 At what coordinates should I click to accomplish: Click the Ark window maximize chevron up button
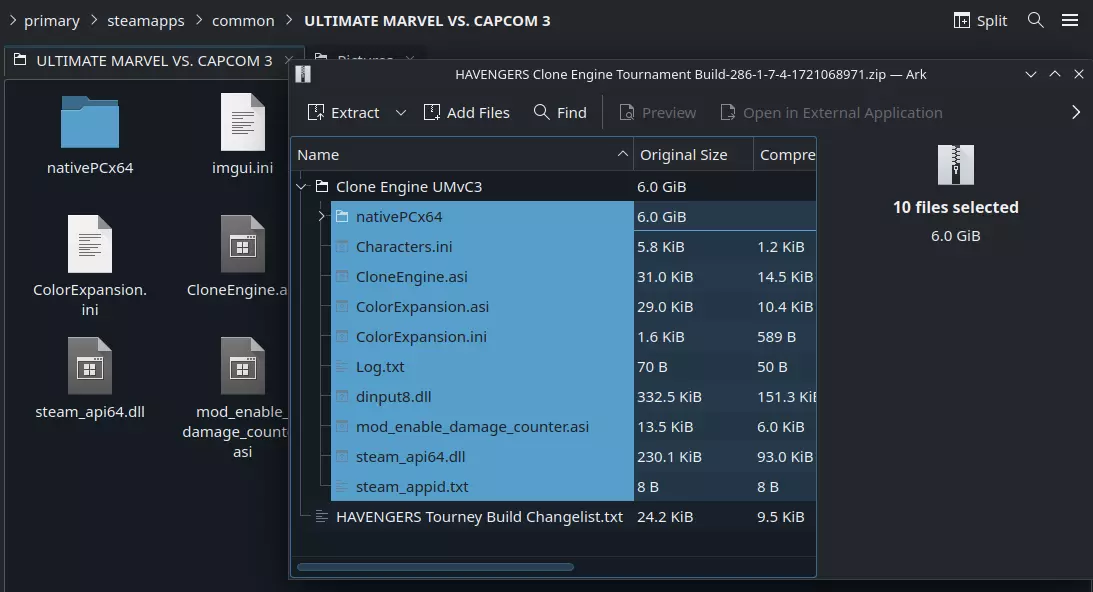[1055, 75]
